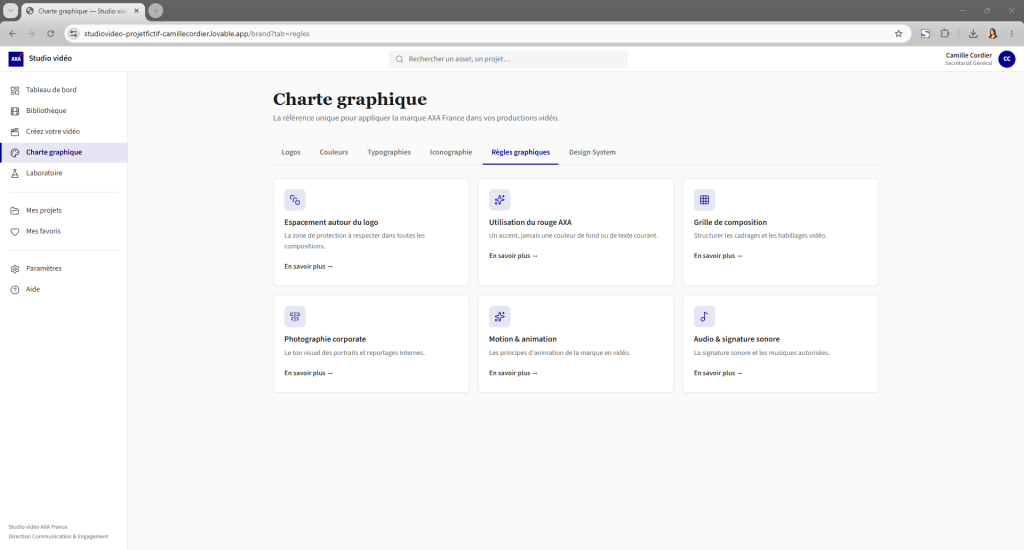Viewport: 1024px width, 550px height.
Task: Go to Bibliothèque in sidebar
Action: pos(64,111)
